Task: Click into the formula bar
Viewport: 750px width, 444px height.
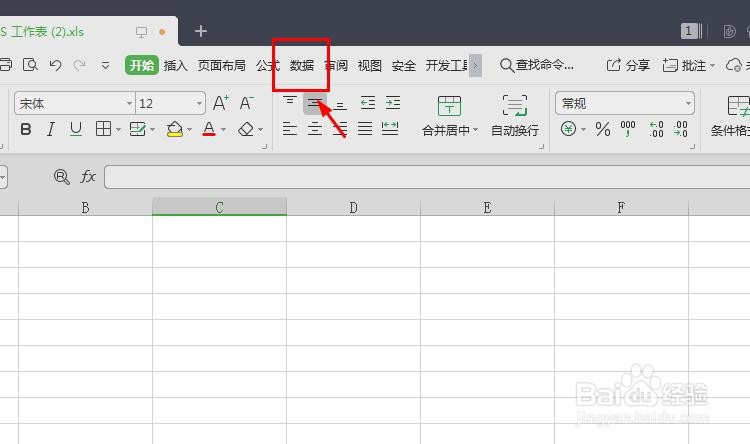Action: [427, 177]
